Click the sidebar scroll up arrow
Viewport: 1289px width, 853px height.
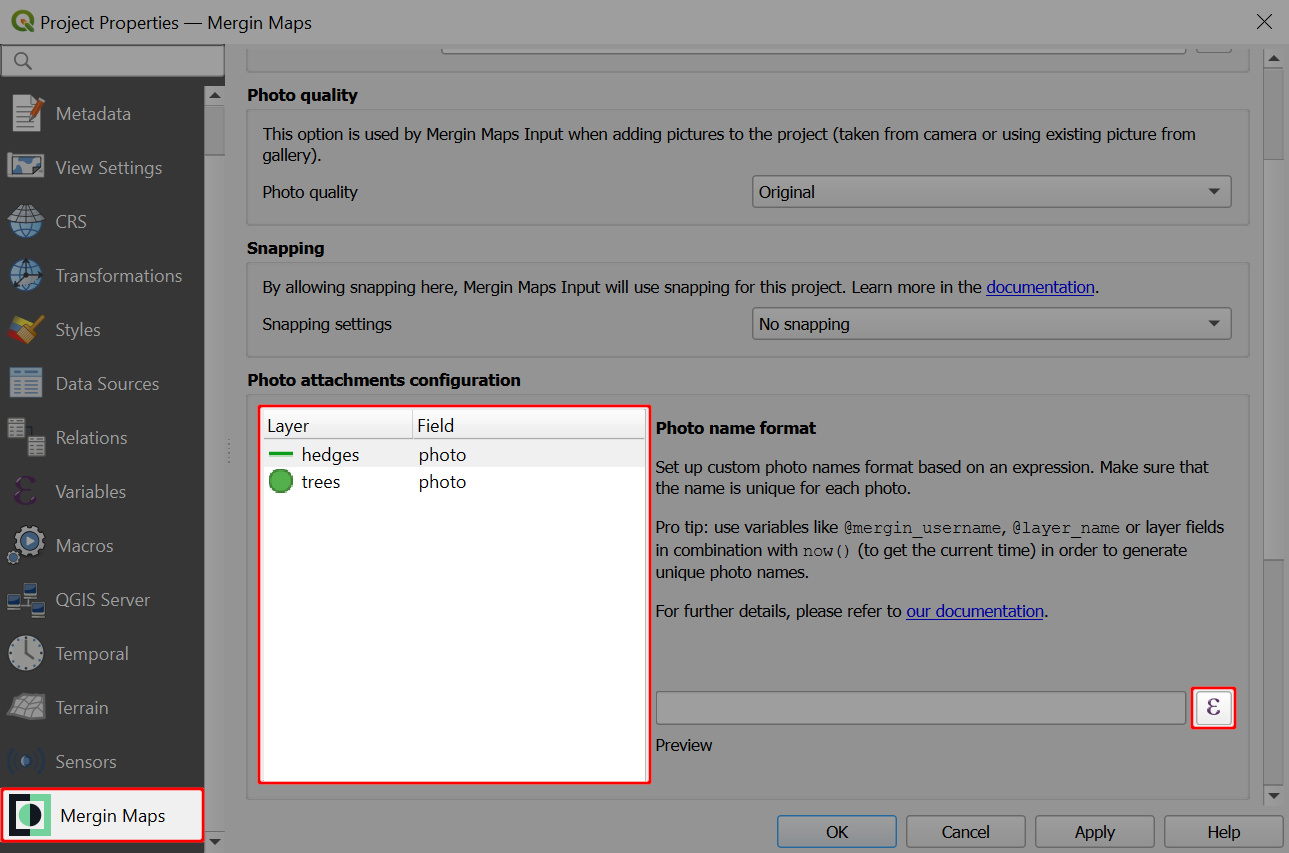point(215,95)
